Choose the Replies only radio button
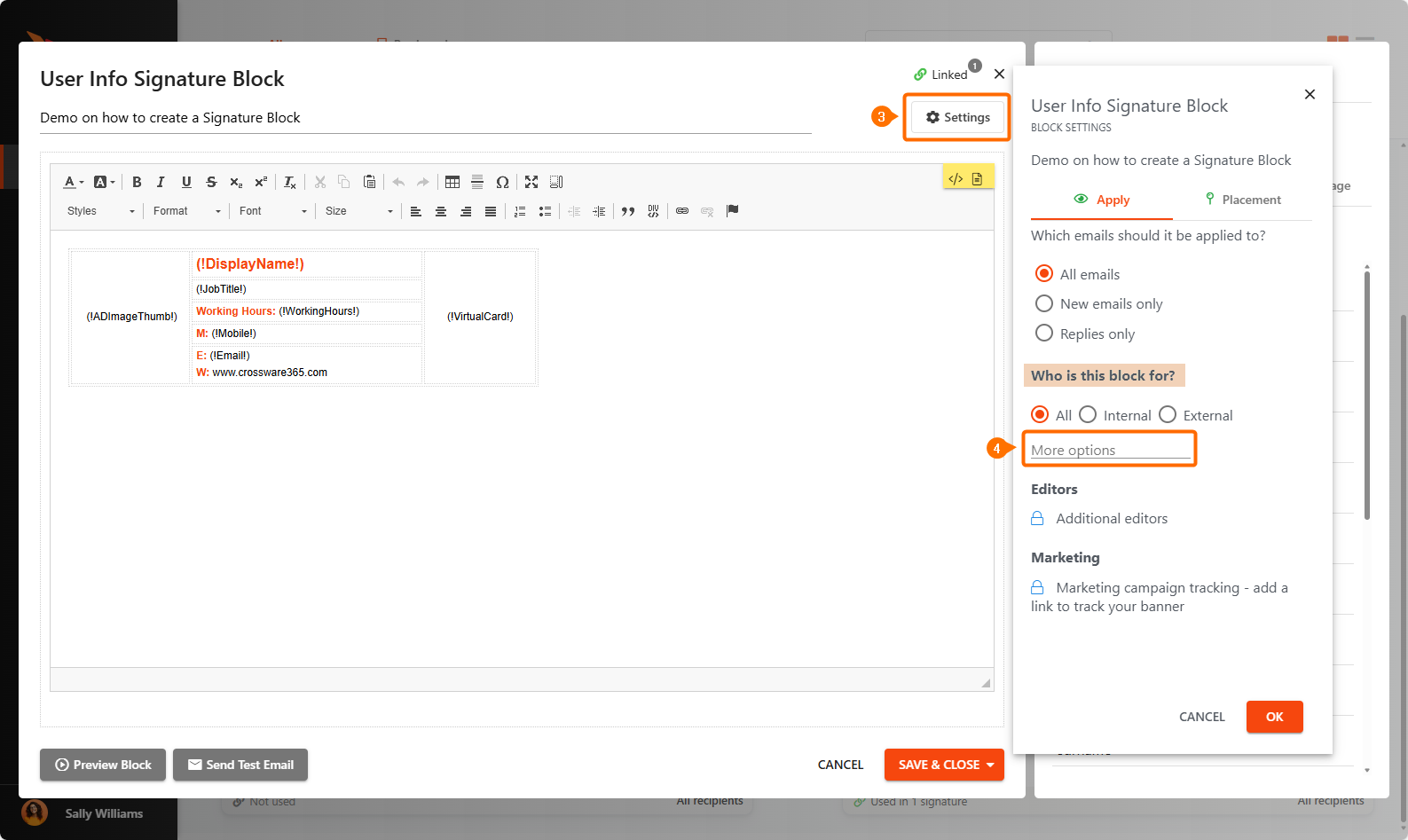Viewport: 1408px width, 840px height. coord(1044,334)
